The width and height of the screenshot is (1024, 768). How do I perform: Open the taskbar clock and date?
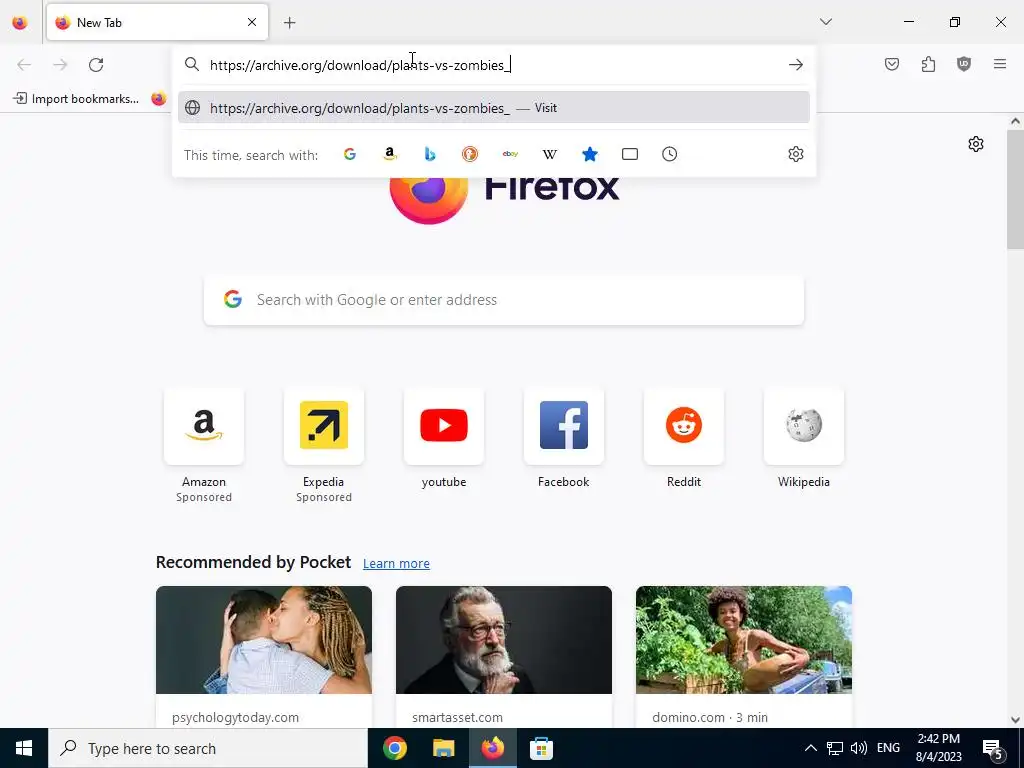click(938, 748)
